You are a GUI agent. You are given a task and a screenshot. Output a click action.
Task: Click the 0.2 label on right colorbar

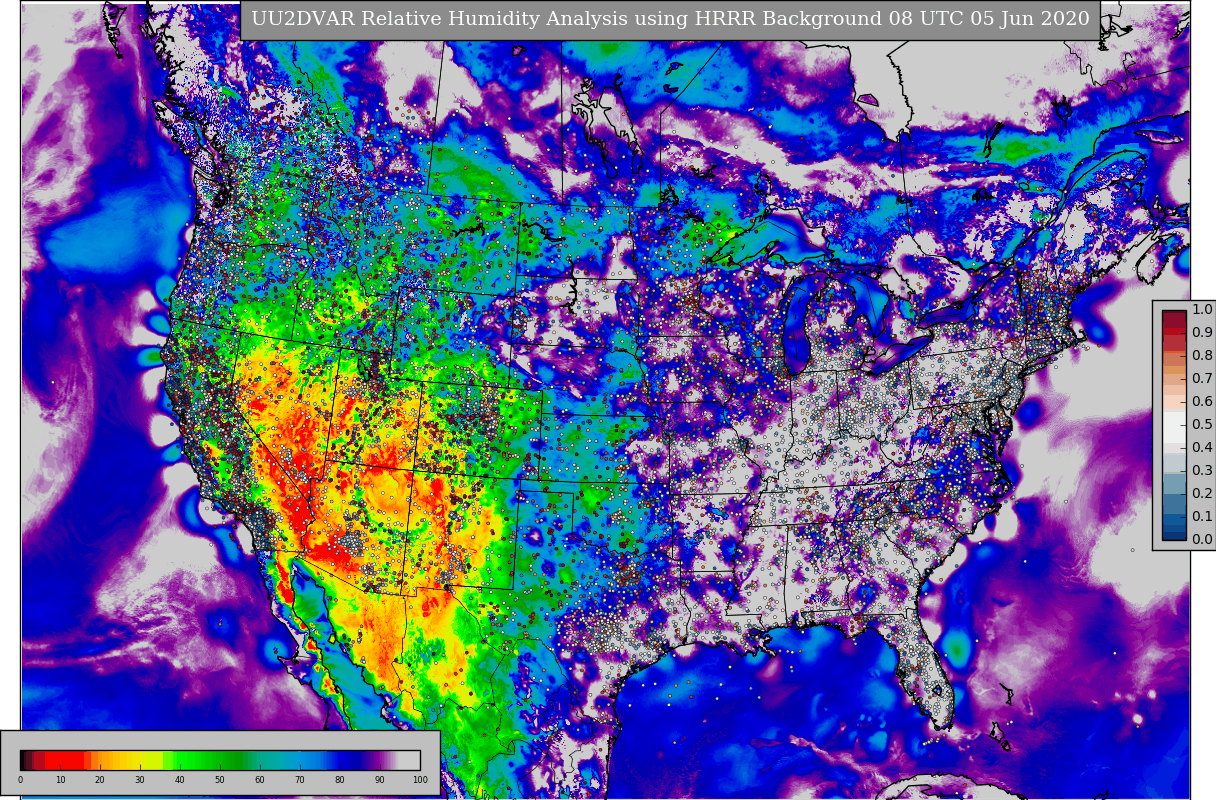coord(1202,493)
